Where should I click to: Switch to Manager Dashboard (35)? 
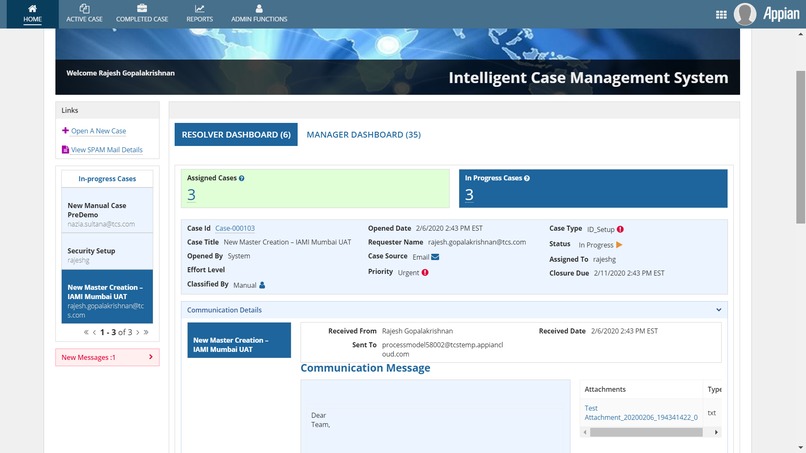click(363, 135)
